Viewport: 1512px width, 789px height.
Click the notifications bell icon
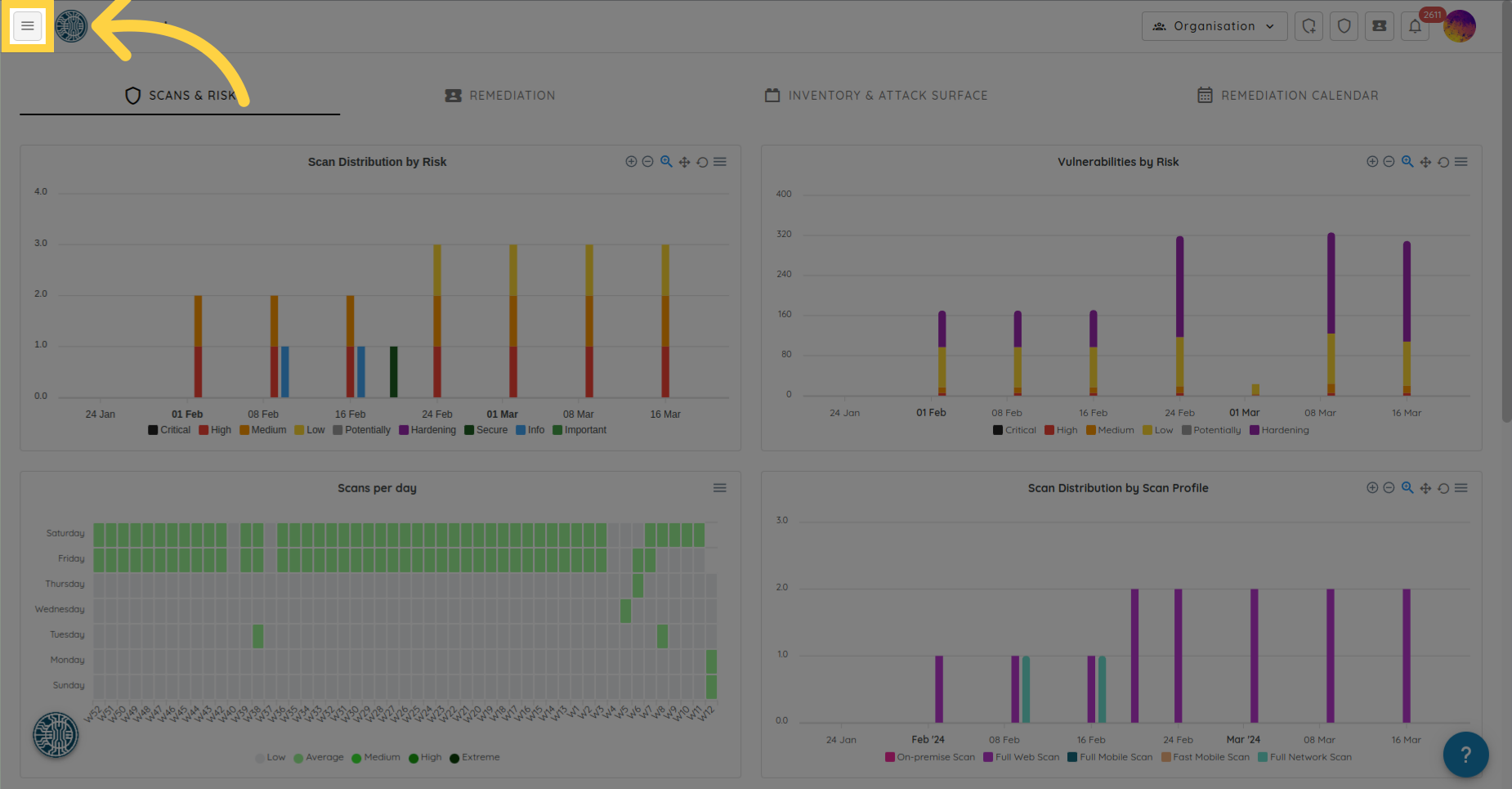[x=1415, y=26]
